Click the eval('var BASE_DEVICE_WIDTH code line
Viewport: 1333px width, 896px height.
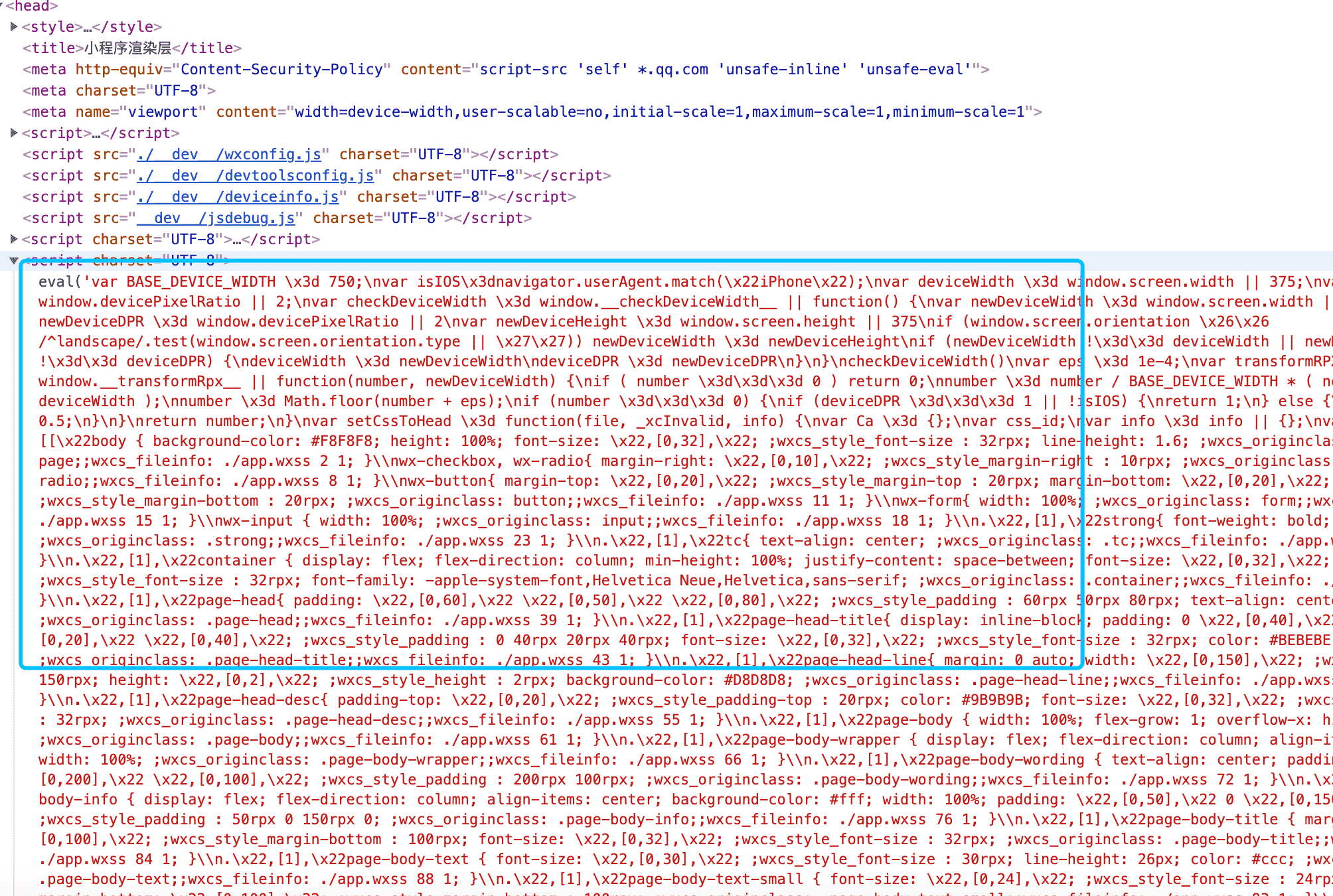pyautogui.click(x=685, y=282)
